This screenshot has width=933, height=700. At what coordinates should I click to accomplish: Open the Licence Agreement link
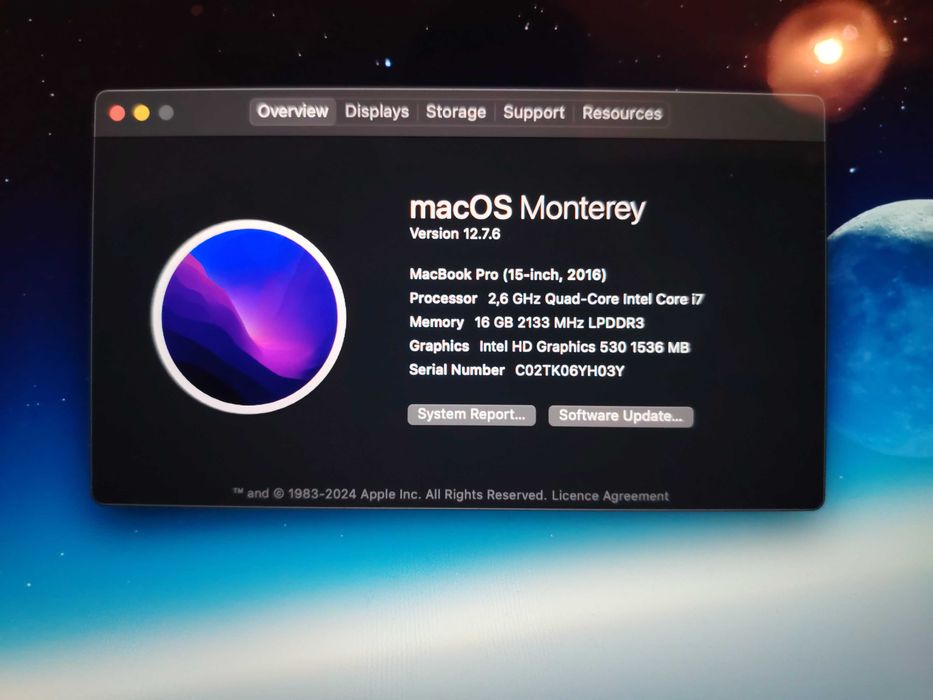click(x=610, y=496)
